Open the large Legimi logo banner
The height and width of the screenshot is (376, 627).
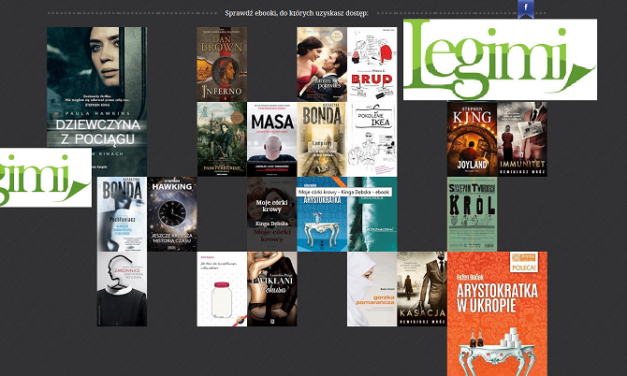click(x=500, y=59)
